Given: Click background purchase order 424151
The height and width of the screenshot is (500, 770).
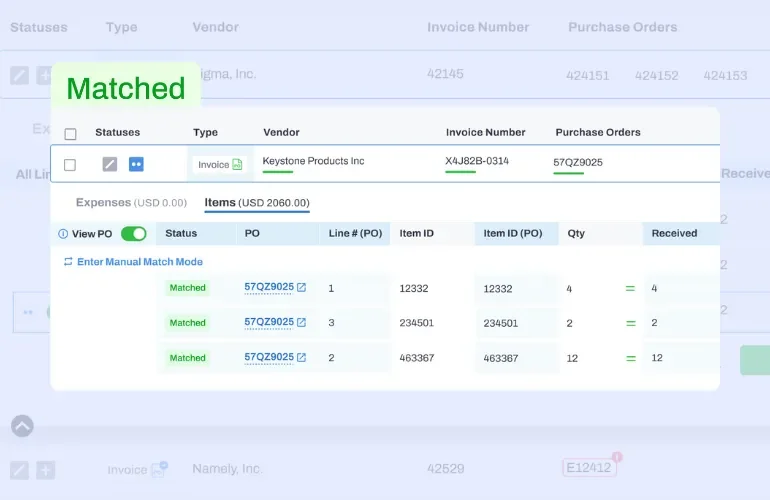Looking at the screenshot, I should point(587,76).
